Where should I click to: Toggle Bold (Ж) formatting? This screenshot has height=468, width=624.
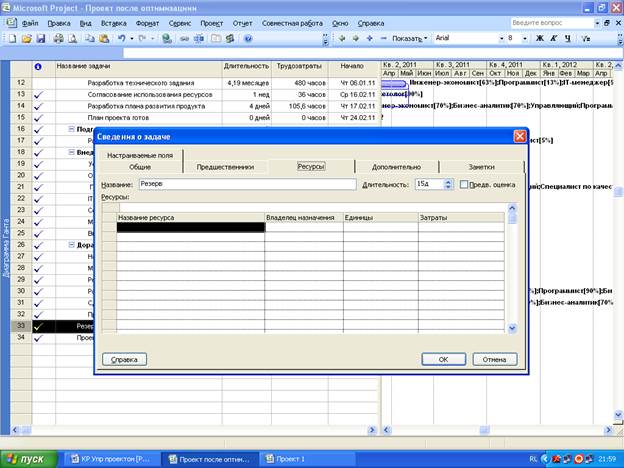coord(539,38)
